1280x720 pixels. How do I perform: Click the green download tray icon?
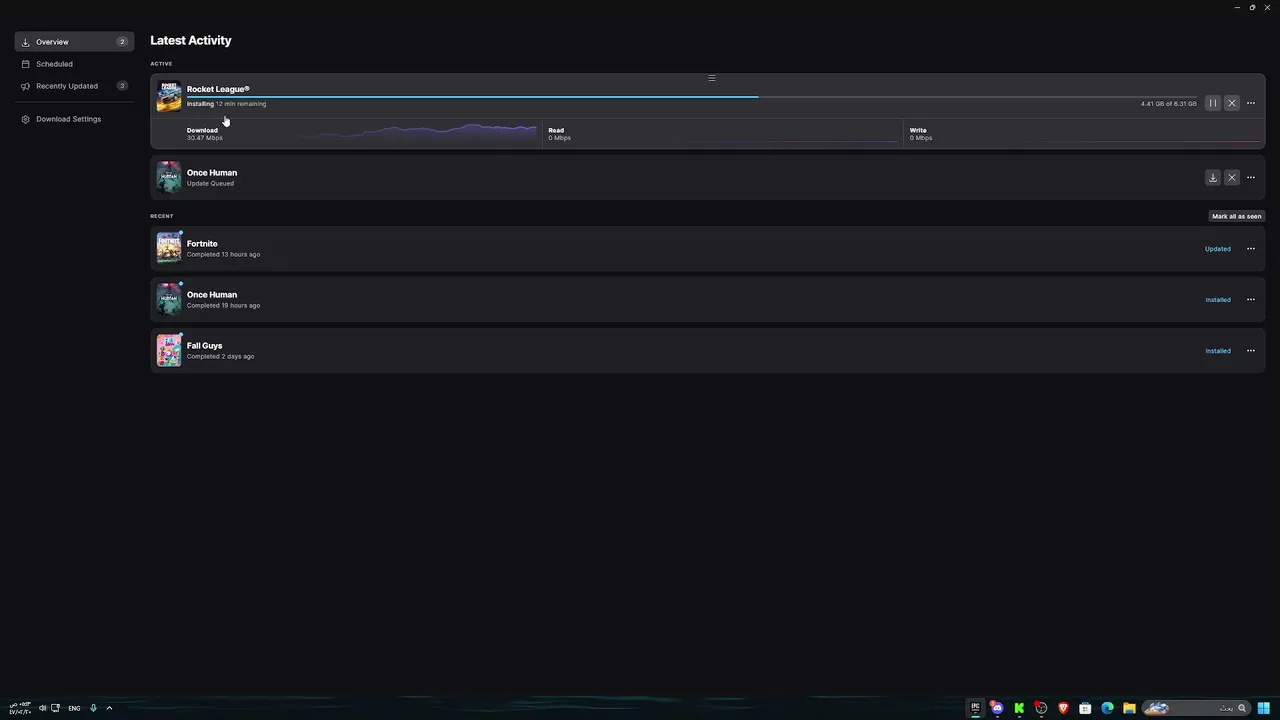[93, 708]
